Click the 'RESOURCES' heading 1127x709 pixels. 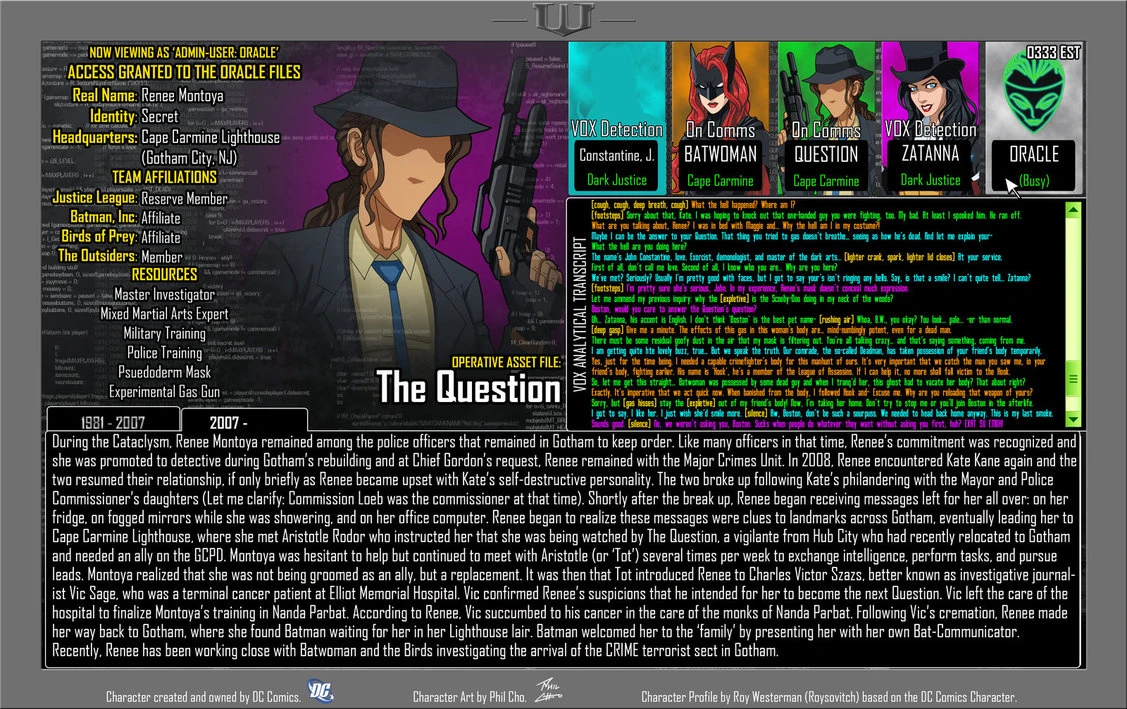(164, 274)
